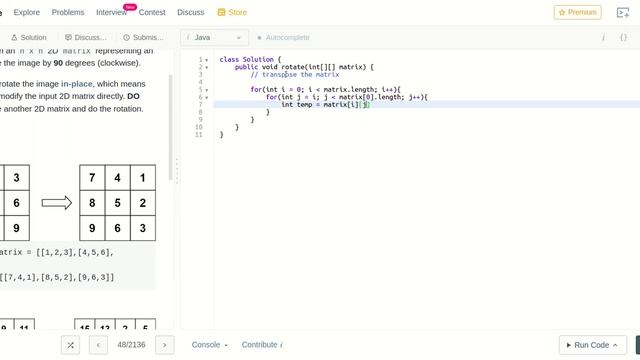Click the 'in-place' link in description
This screenshot has height=360, width=640.
coord(77,84)
